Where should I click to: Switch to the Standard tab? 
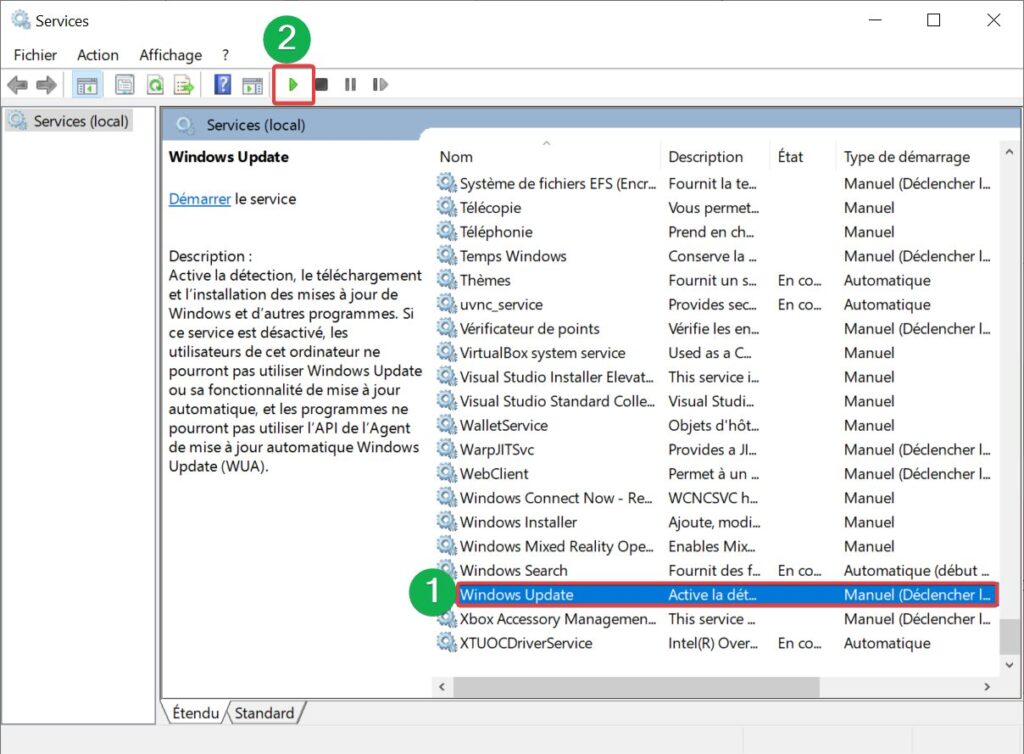tap(265, 713)
